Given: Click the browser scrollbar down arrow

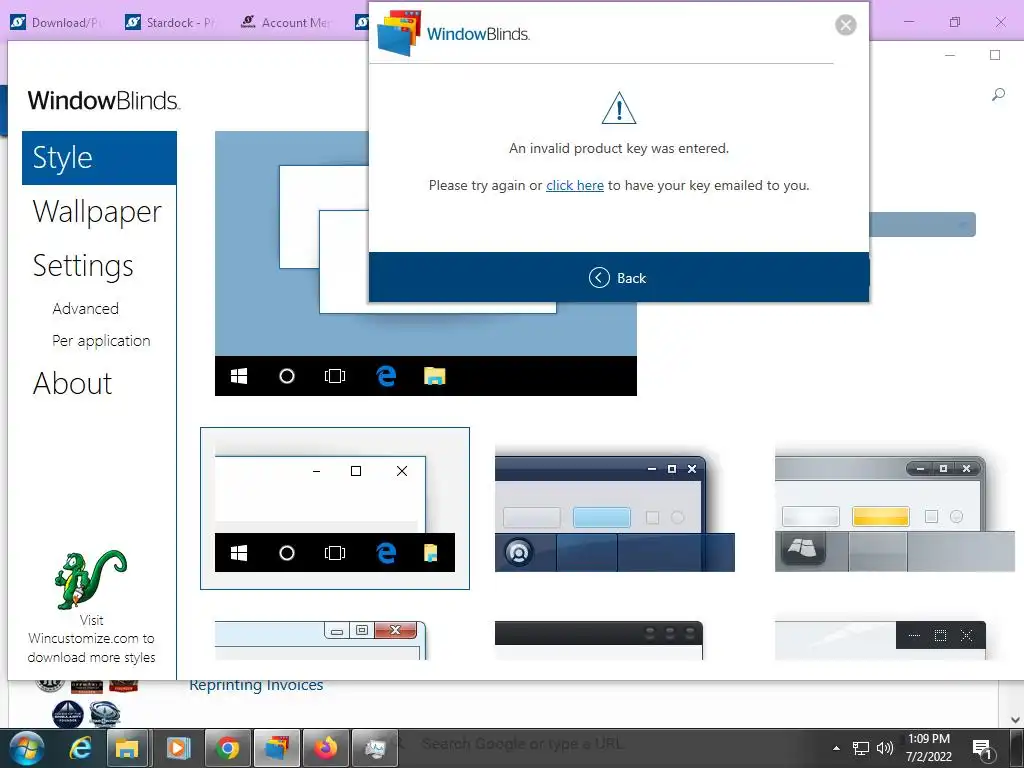Looking at the screenshot, I should coord(1015,720).
